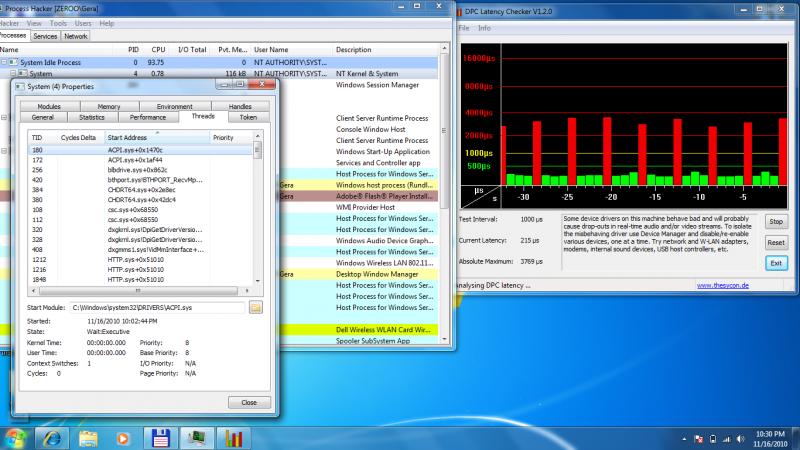This screenshot has width=800, height=450.
Task: Click the Start Module folder browse icon
Action: click(x=255, y=306)
